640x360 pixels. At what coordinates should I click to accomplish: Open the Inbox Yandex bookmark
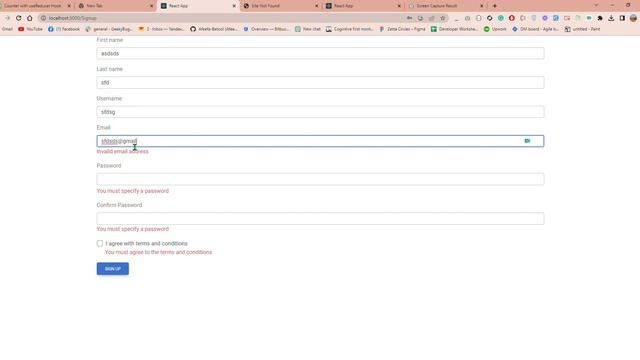tap(161, 29)
